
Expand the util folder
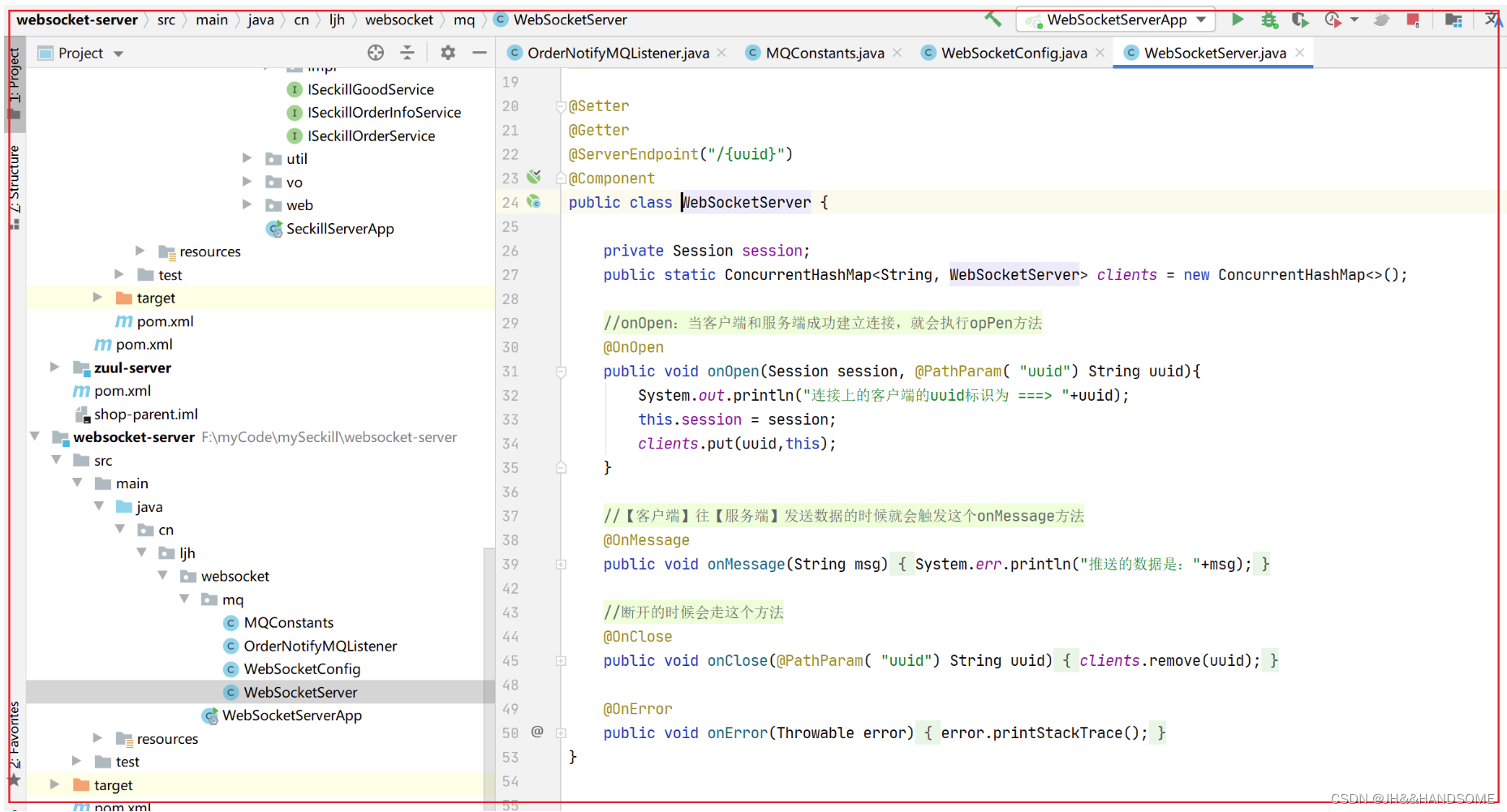[x=248, y=158]
